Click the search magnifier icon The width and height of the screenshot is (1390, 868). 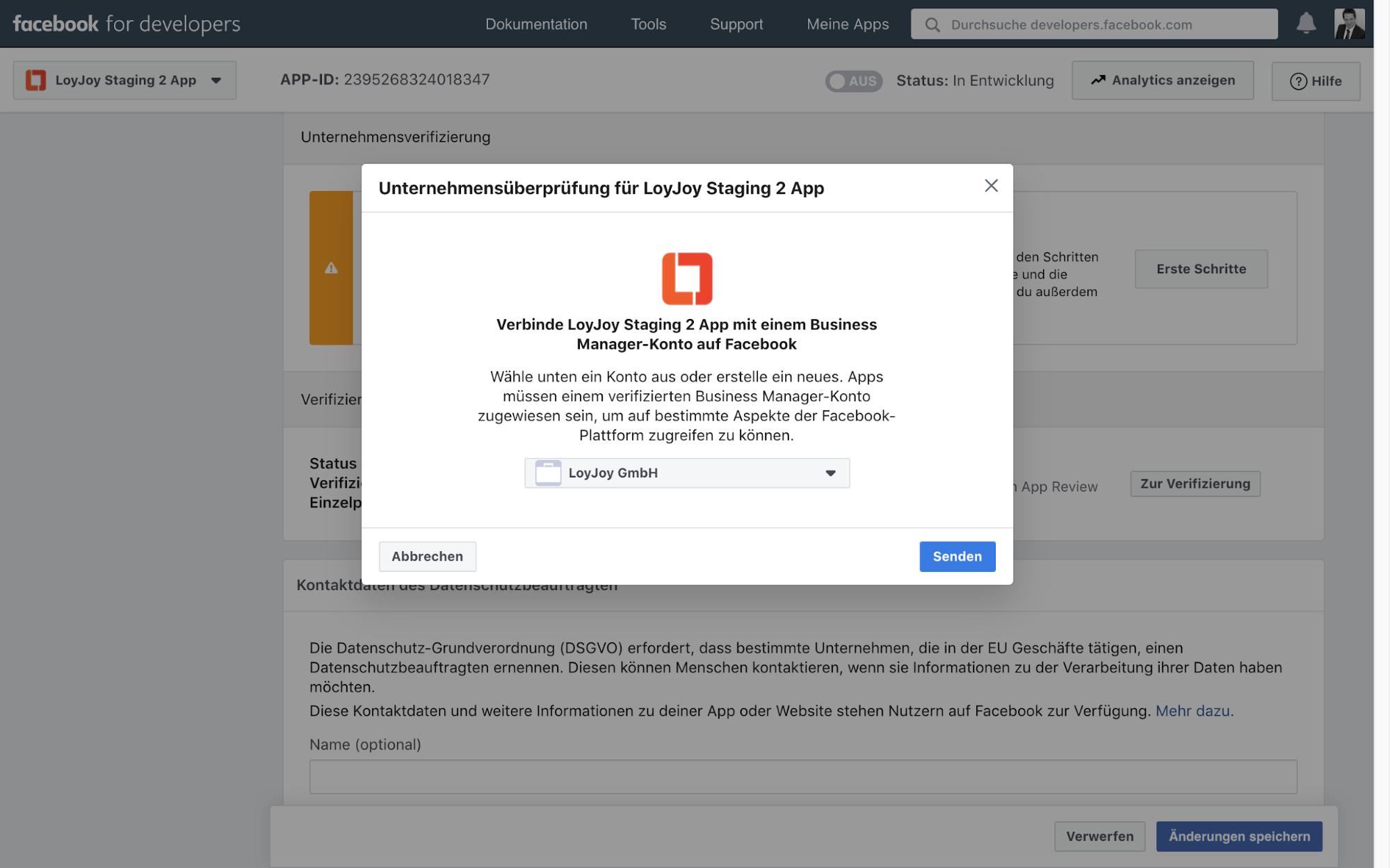pos(932,25)
